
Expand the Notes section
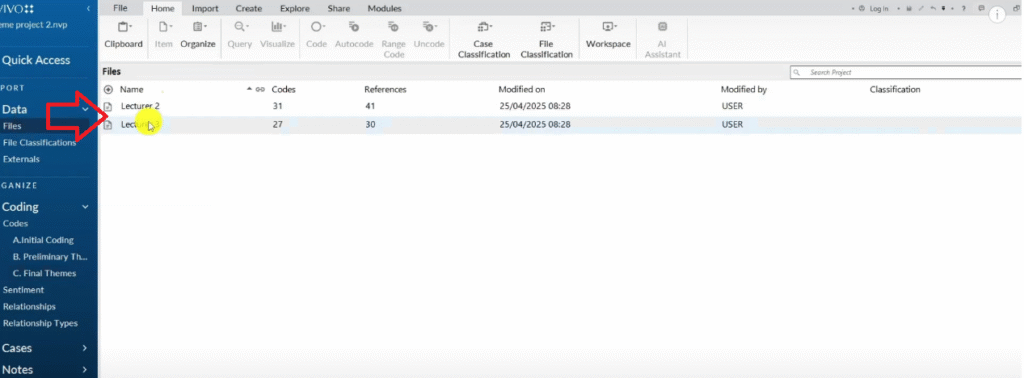tap(85, 370)
